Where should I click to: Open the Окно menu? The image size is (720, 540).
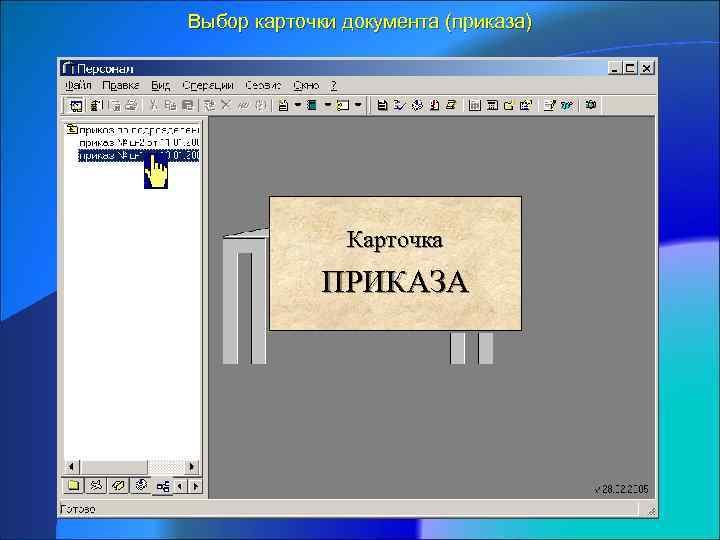pos(306,86)
